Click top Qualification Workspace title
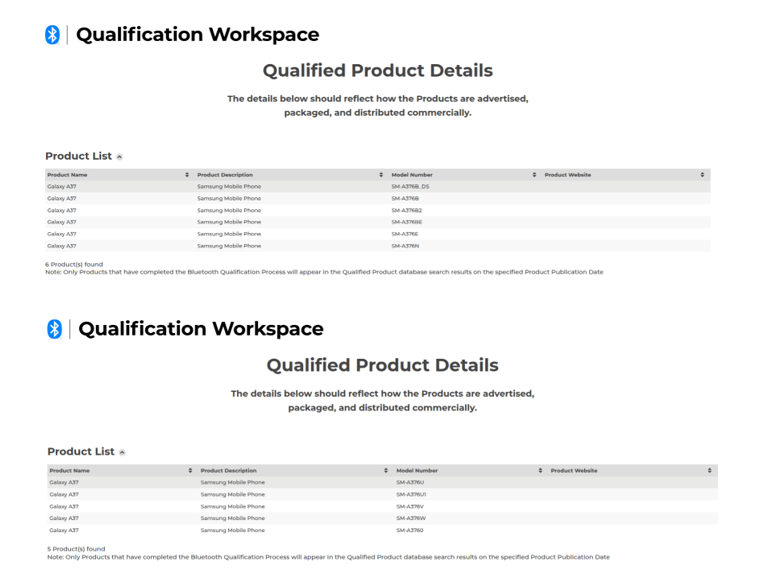Viewport: 779px width, 573px height. [x=197, y=35]
